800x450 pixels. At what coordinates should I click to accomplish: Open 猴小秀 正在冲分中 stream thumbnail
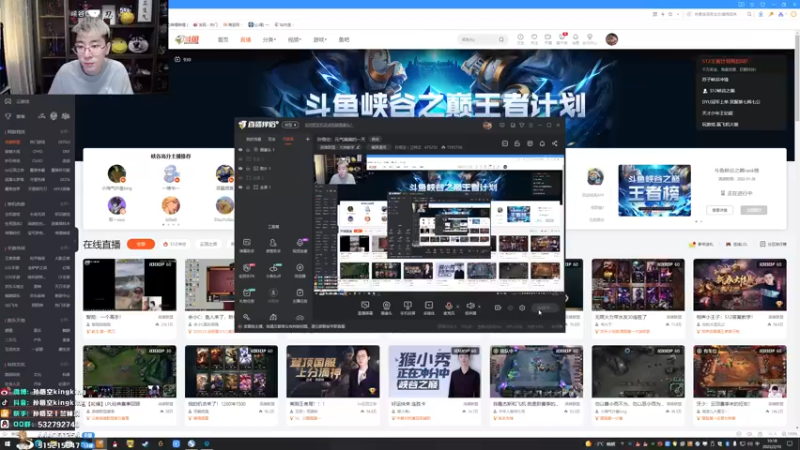tap(434, 371)
